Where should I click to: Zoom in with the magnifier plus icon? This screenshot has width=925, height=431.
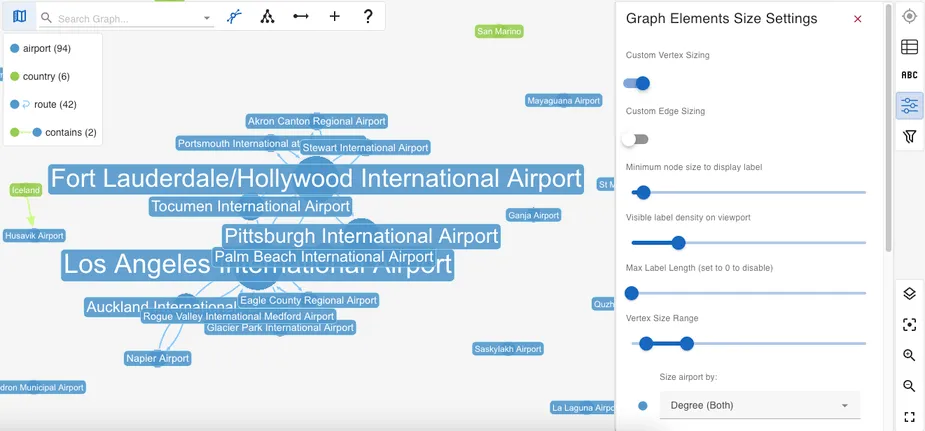pyautogui.click(x=909, y=355)
